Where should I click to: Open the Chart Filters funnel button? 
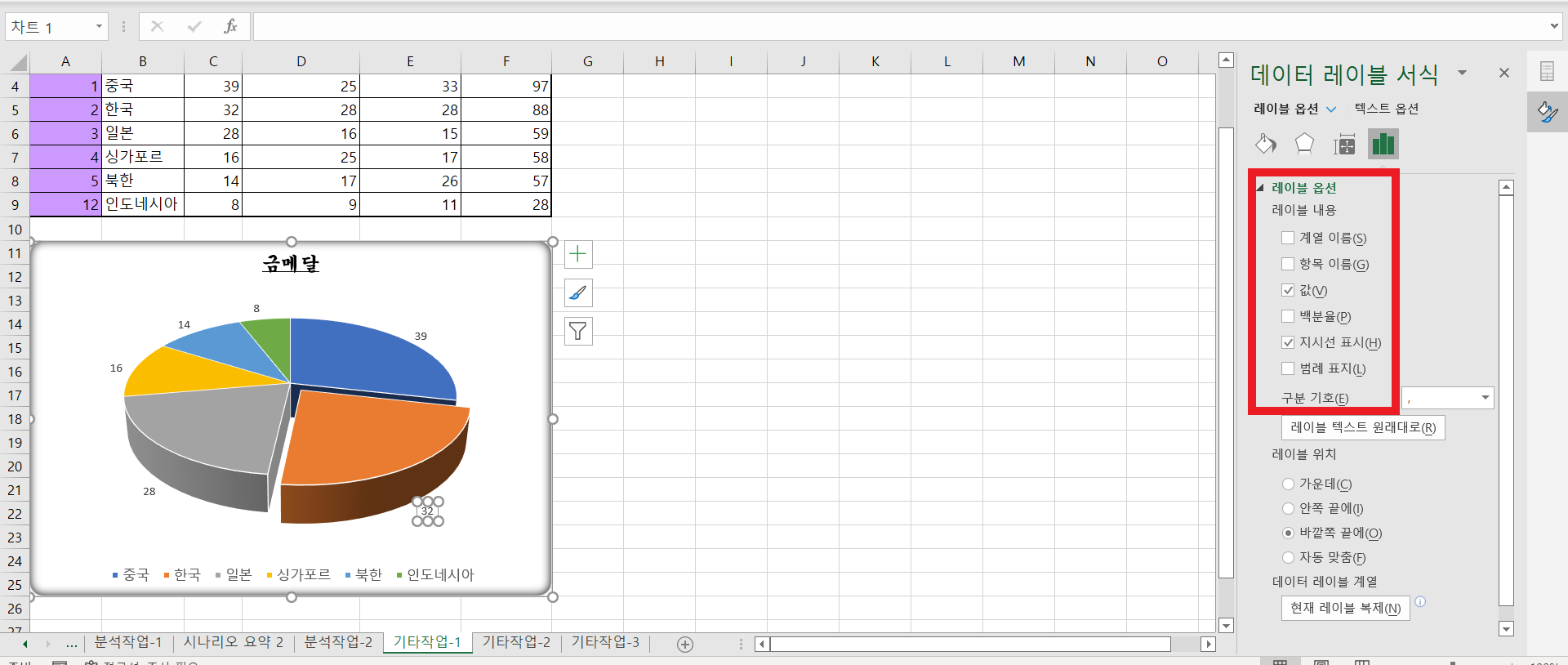pyautogui.click(x=578, y=331)
